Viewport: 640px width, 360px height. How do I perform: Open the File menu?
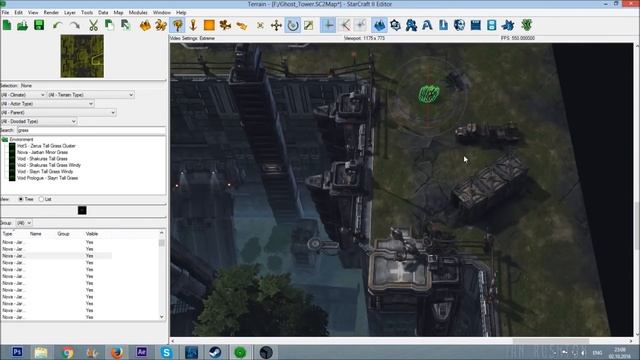5,13
